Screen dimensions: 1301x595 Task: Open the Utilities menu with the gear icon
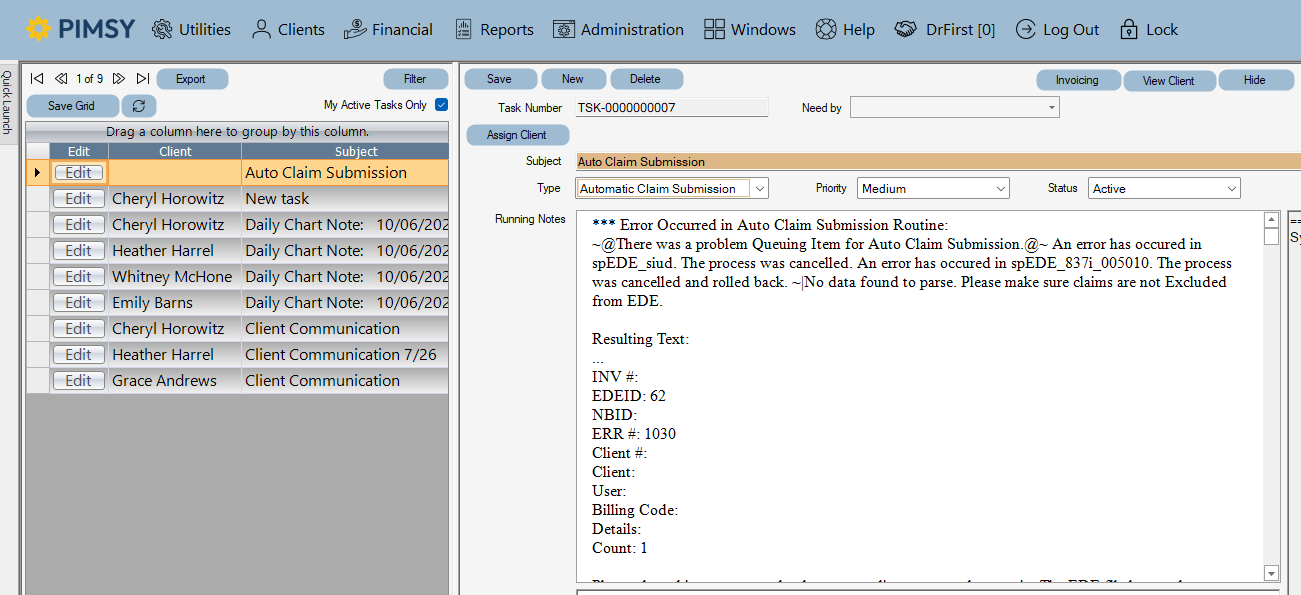click(x=191, y=29)
